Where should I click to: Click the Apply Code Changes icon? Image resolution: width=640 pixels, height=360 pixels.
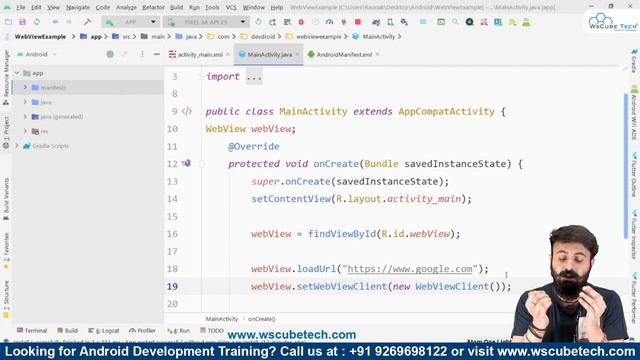(287, 22)
